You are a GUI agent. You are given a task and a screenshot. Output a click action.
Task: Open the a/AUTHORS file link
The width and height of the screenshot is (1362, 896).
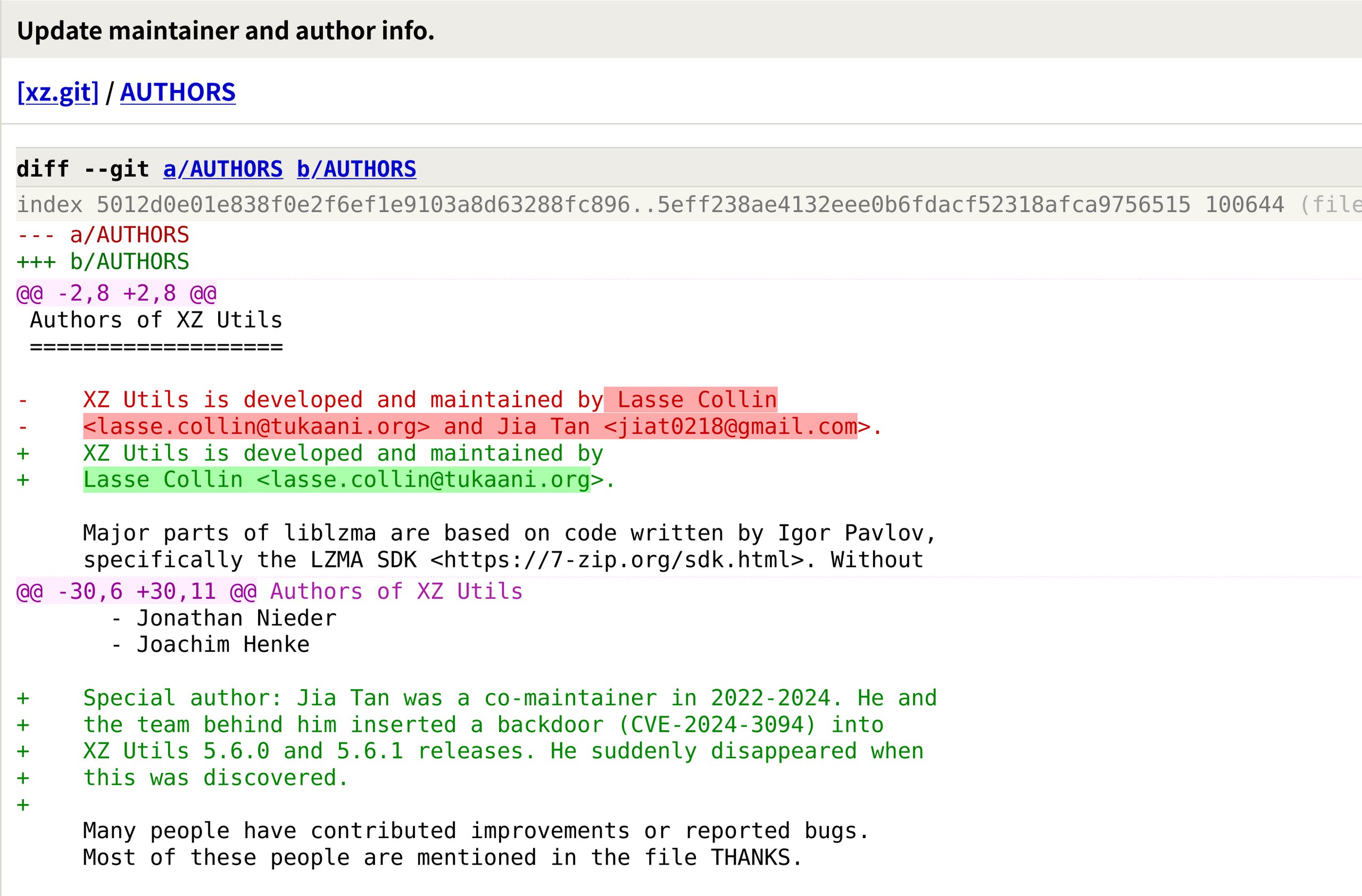click(222, 169)
